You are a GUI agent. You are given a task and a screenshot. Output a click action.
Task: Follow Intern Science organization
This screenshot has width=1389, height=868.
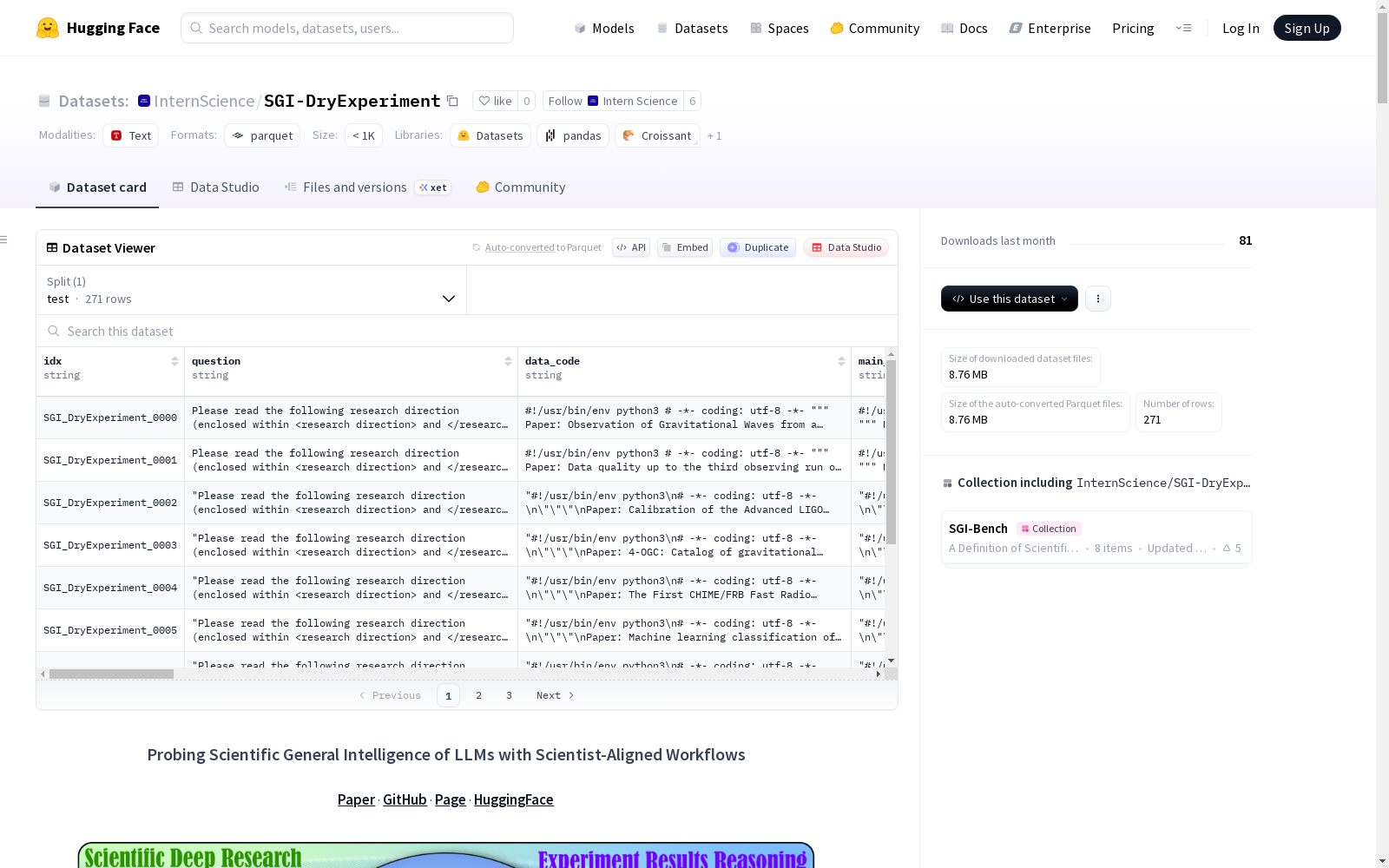click(613, 101)
